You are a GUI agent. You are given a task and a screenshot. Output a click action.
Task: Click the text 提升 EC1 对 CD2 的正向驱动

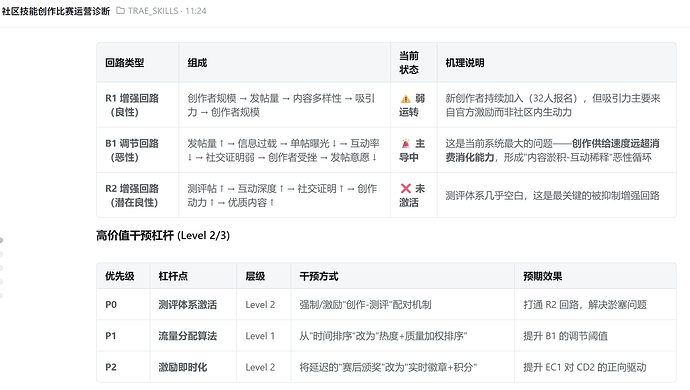(584, 367)
